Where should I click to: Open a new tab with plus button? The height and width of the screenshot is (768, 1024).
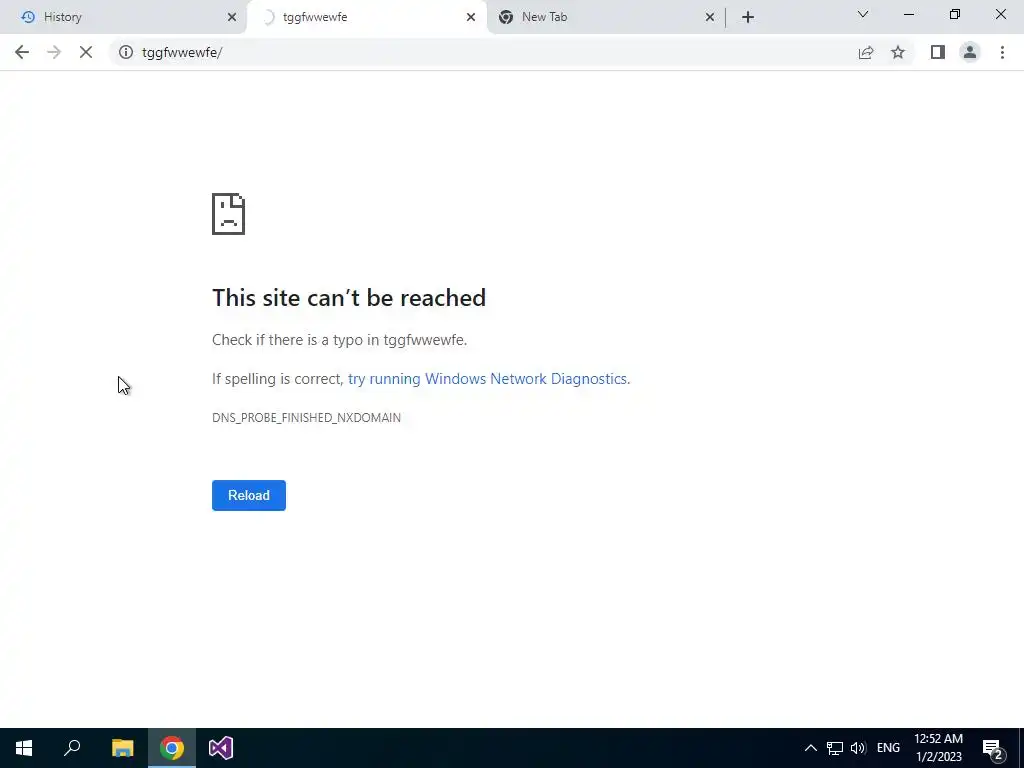coord(748,17)
